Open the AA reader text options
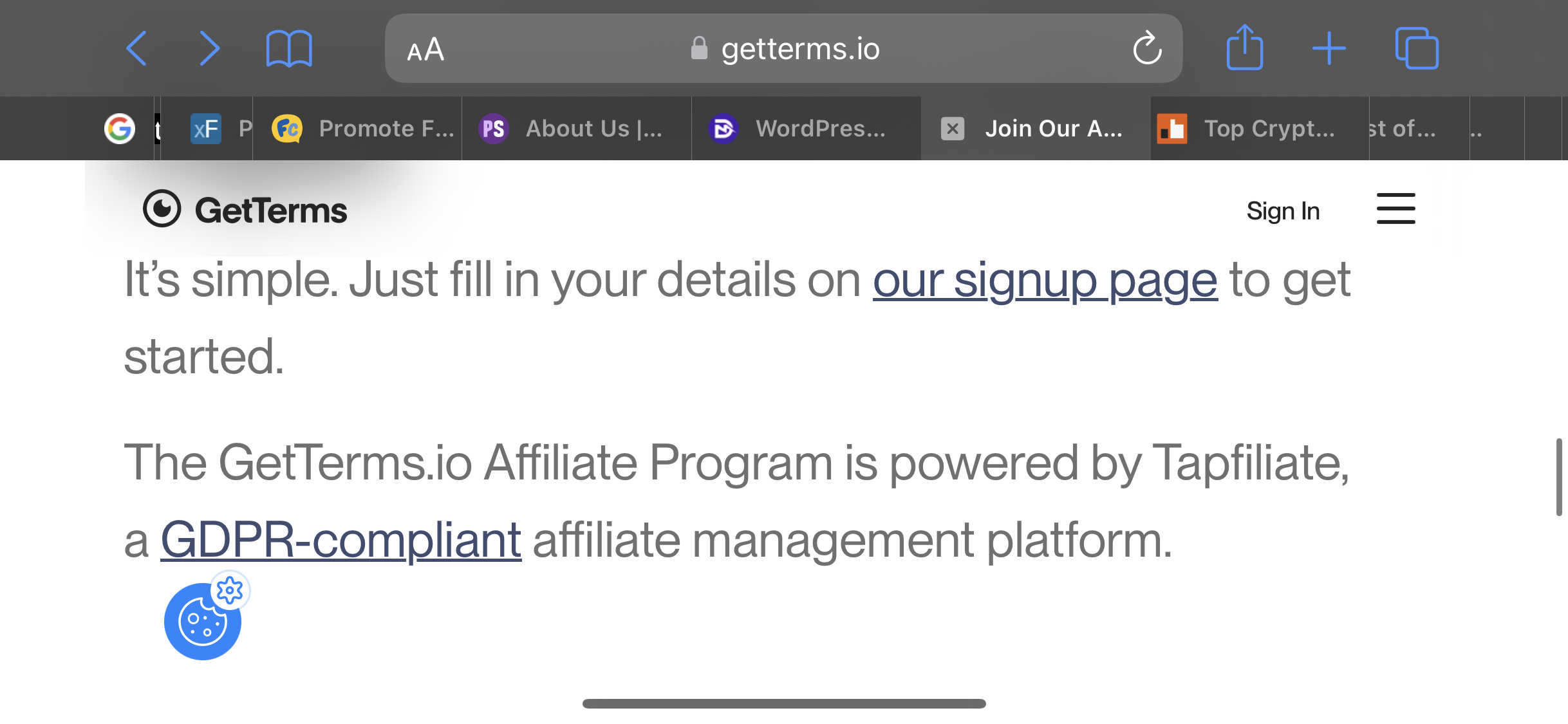The image size is (1568, 724). [x=425, y=50]
